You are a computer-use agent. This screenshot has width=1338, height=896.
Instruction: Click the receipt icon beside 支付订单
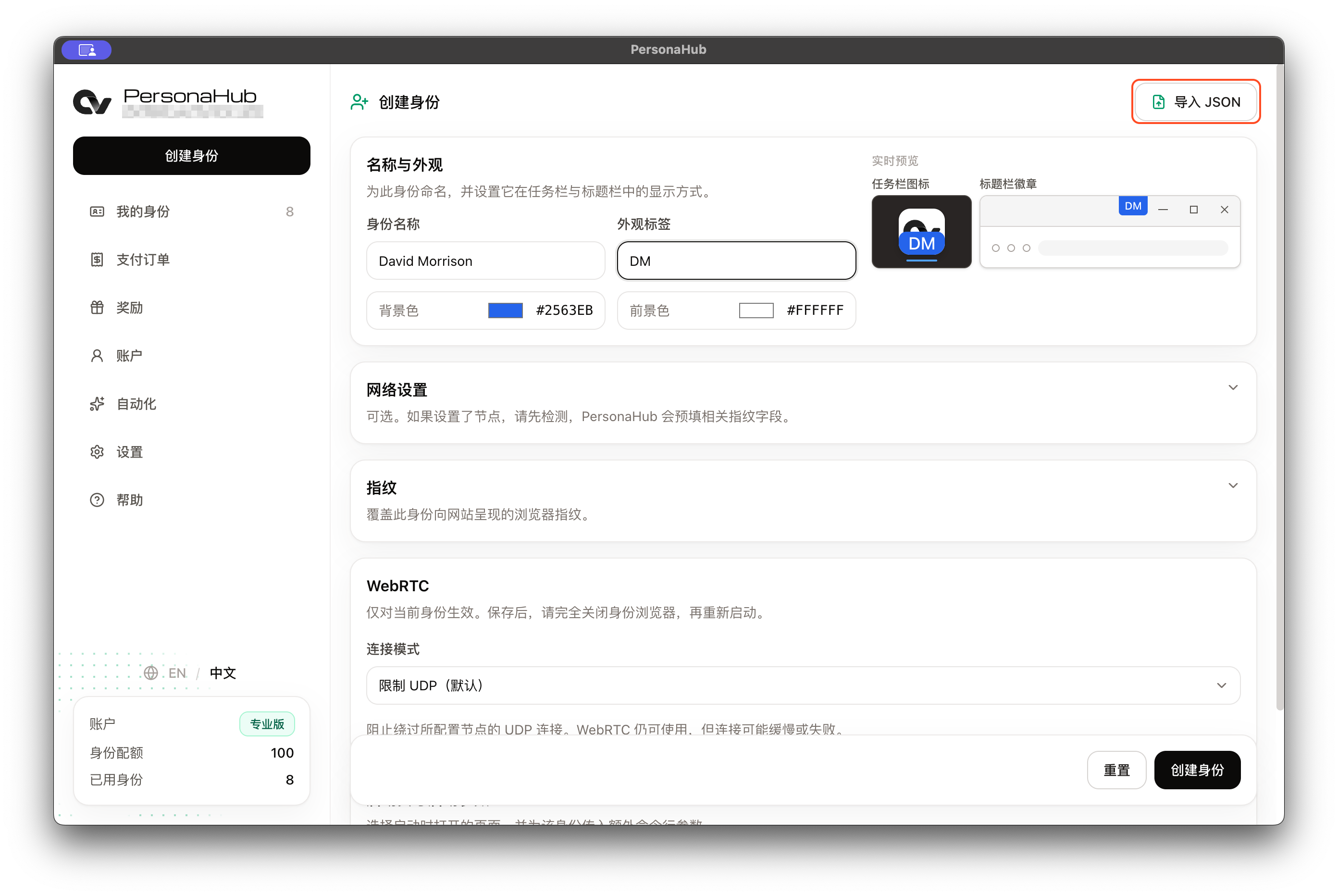tap(97, 260)
